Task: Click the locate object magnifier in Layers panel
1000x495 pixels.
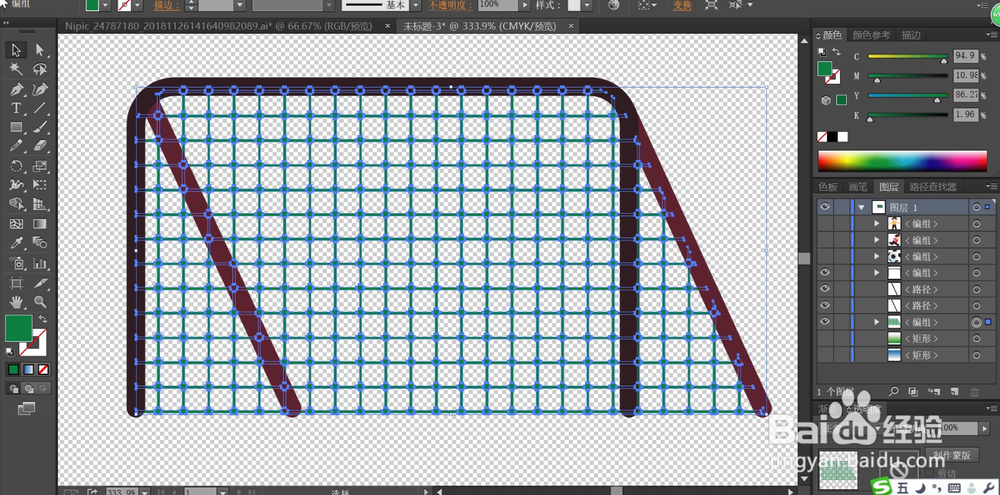Action: [x=893, y=392]
